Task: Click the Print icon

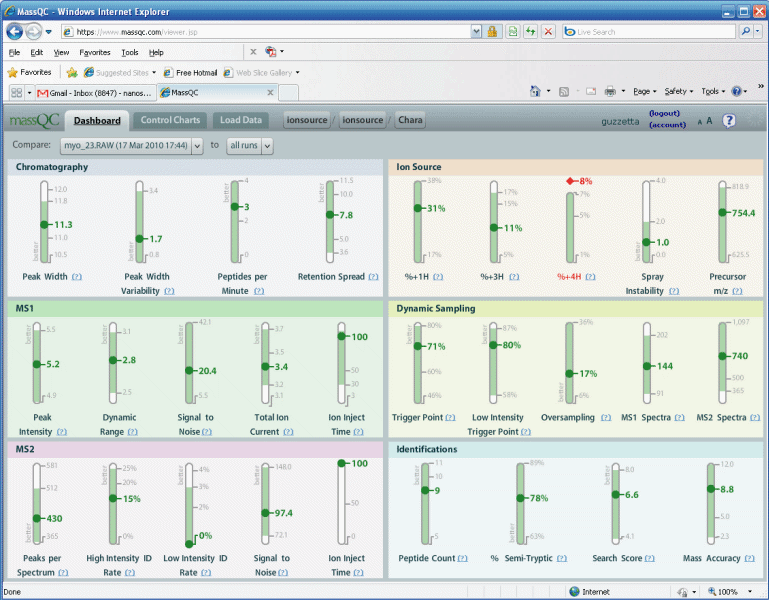Action: [x=610, y=91]
